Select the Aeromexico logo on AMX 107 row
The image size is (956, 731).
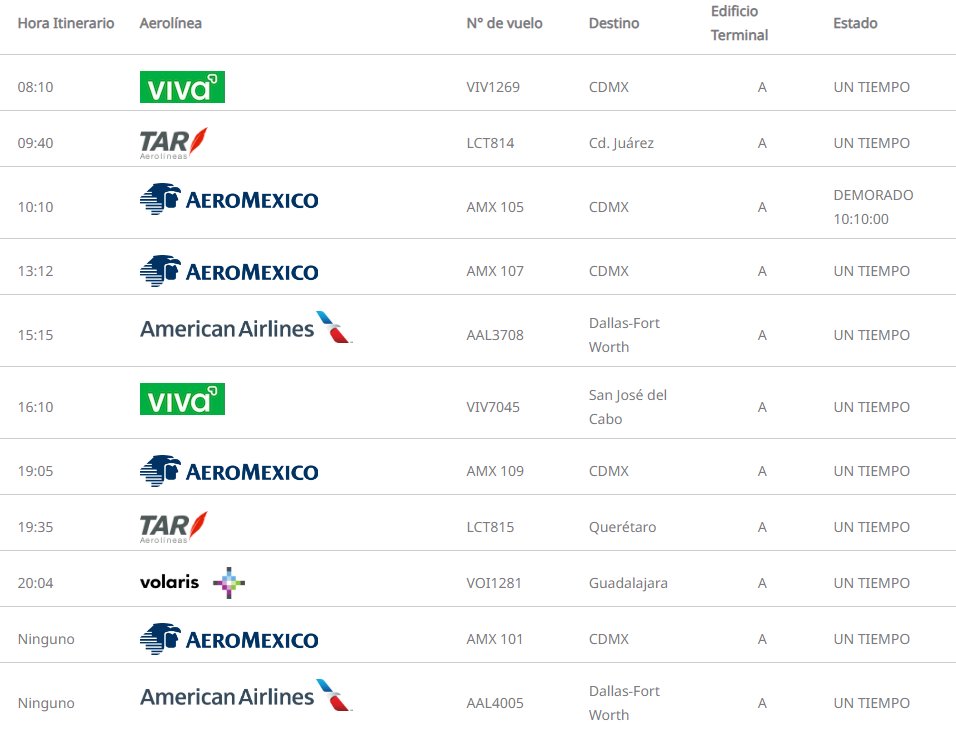[229, 271]
